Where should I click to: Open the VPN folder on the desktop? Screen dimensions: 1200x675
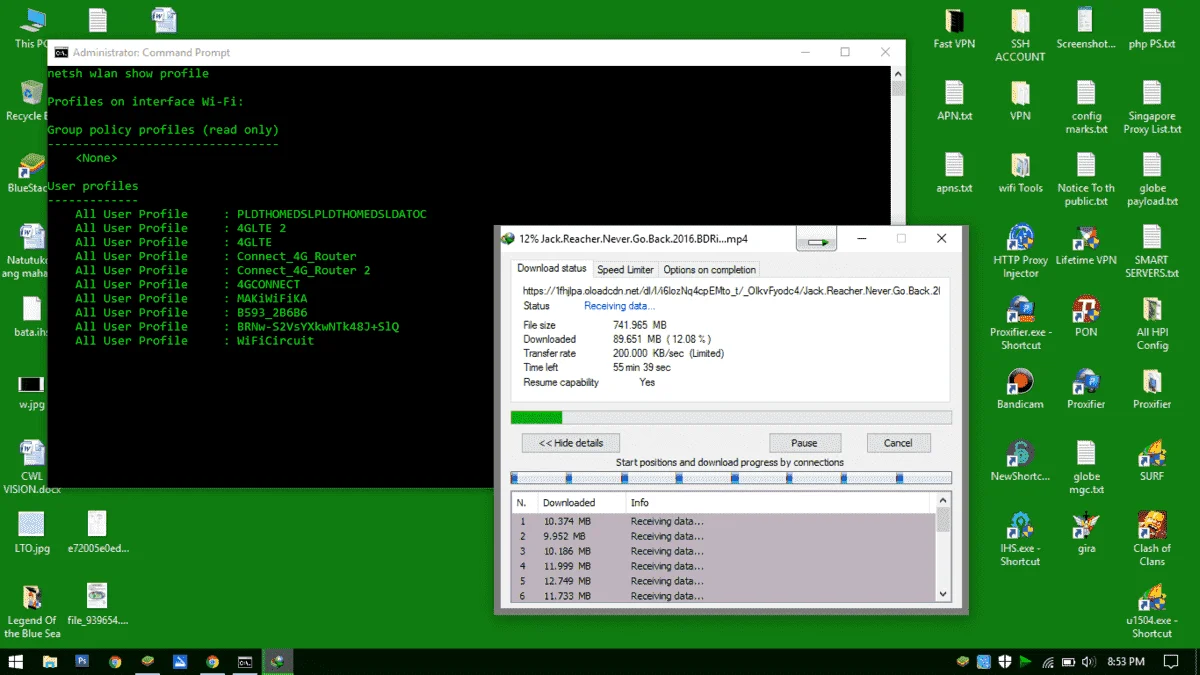pyautogui.click(x=1020, y=101)
